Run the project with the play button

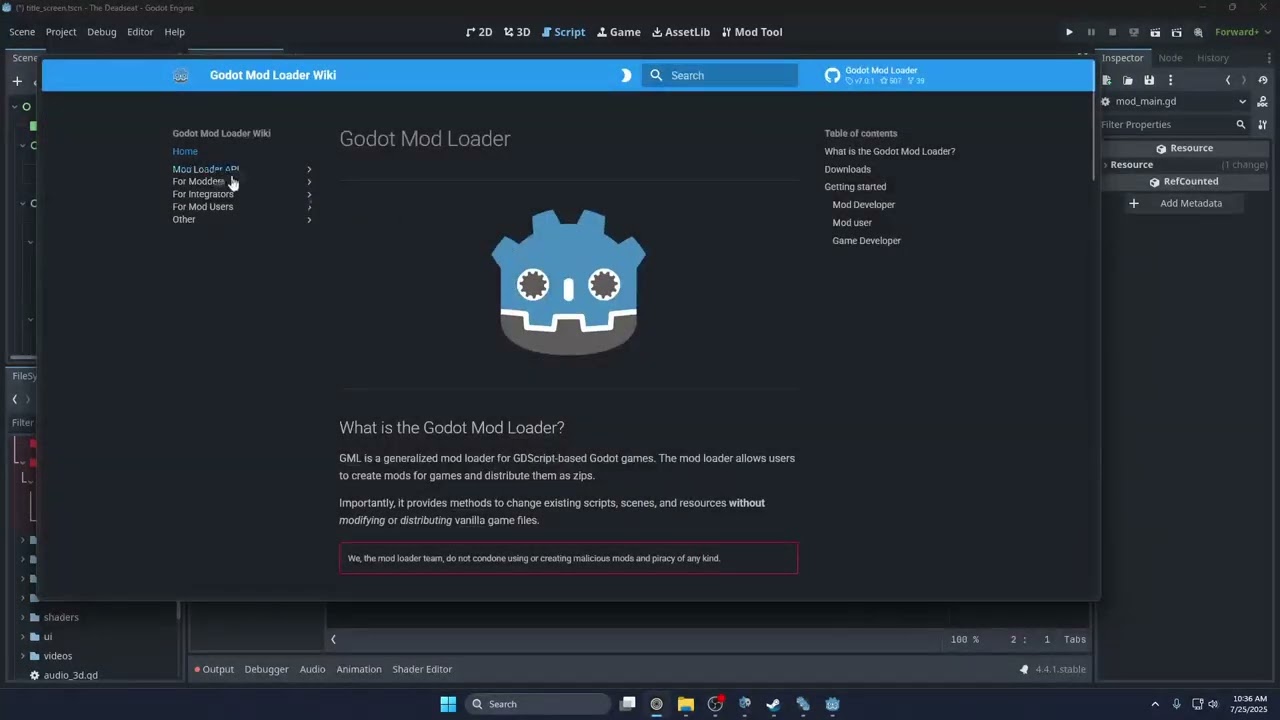pyautogui.click(x=1069, y=32)
